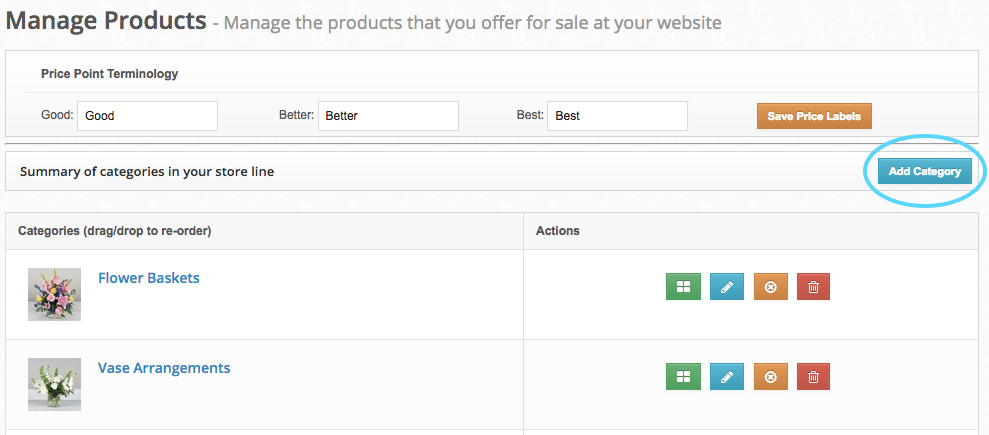
Task: Click the Actions column header
Action: point(558,231)
